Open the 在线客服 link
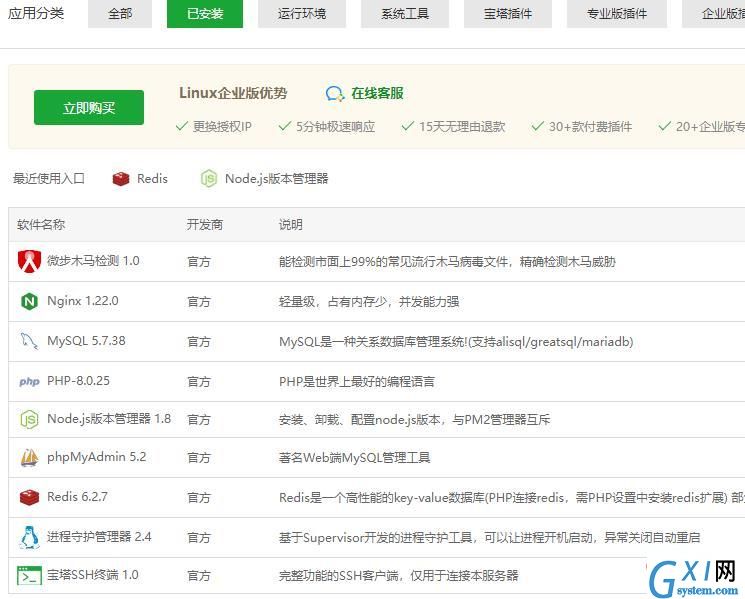 (x=377, y=93)
